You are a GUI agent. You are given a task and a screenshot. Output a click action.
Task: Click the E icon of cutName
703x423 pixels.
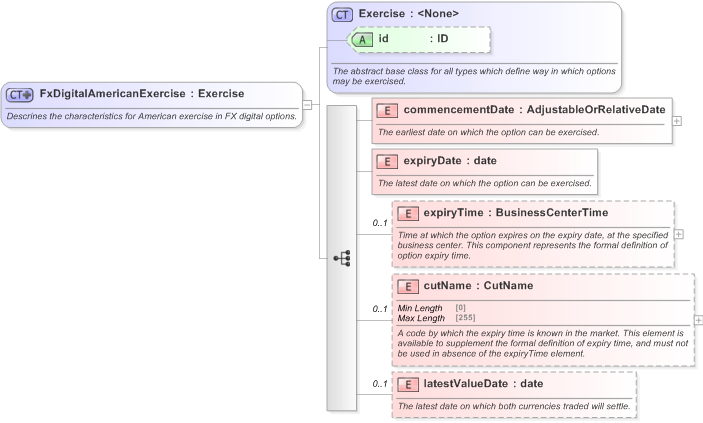[408, 287]
